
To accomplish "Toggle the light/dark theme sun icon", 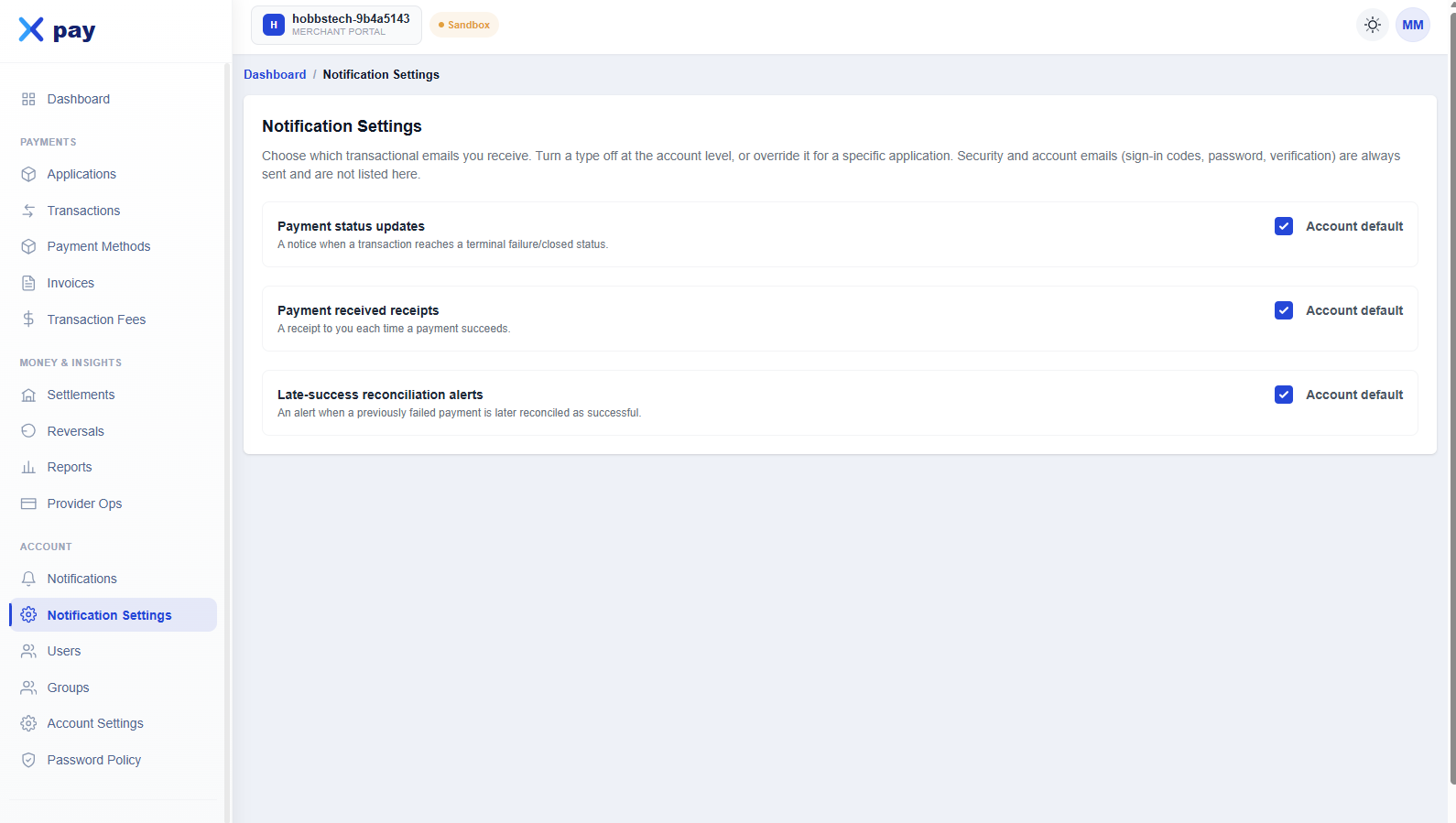I will pos(1372,25).
